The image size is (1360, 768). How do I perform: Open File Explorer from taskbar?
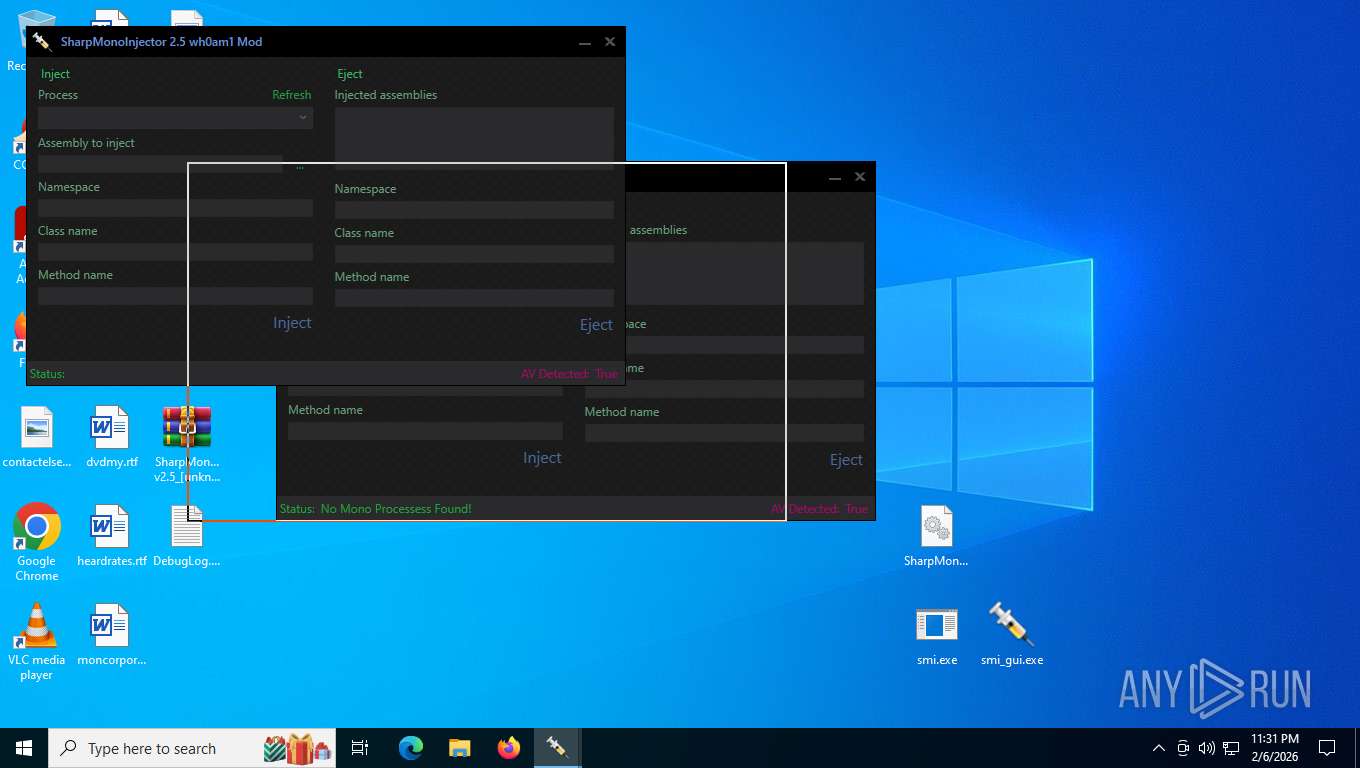pos(460,748)
